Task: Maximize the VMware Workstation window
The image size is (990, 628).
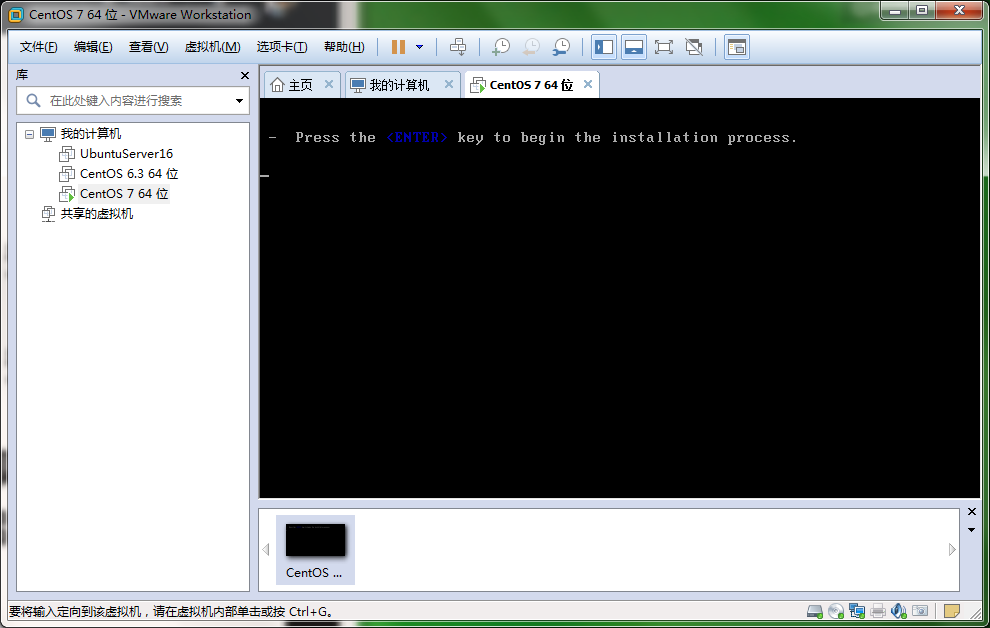Action: click(x=922, y=11)
